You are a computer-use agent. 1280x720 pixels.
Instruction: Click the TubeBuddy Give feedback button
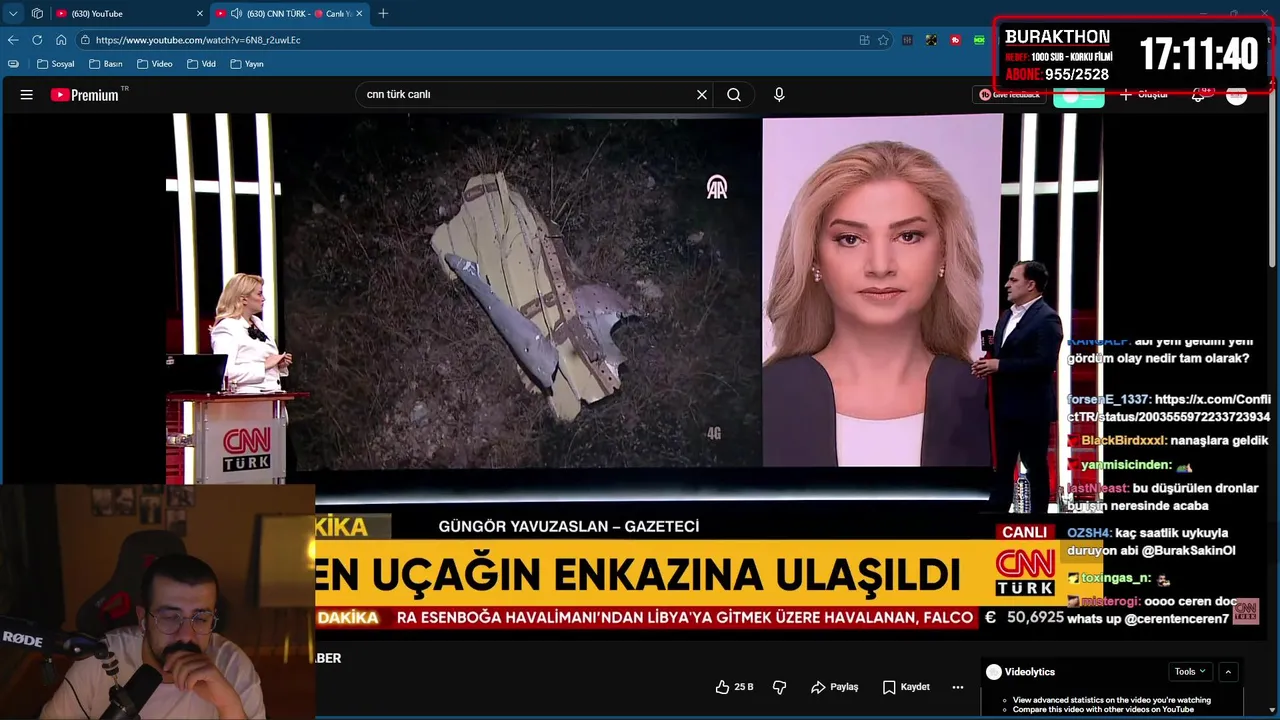point(1009,95)
